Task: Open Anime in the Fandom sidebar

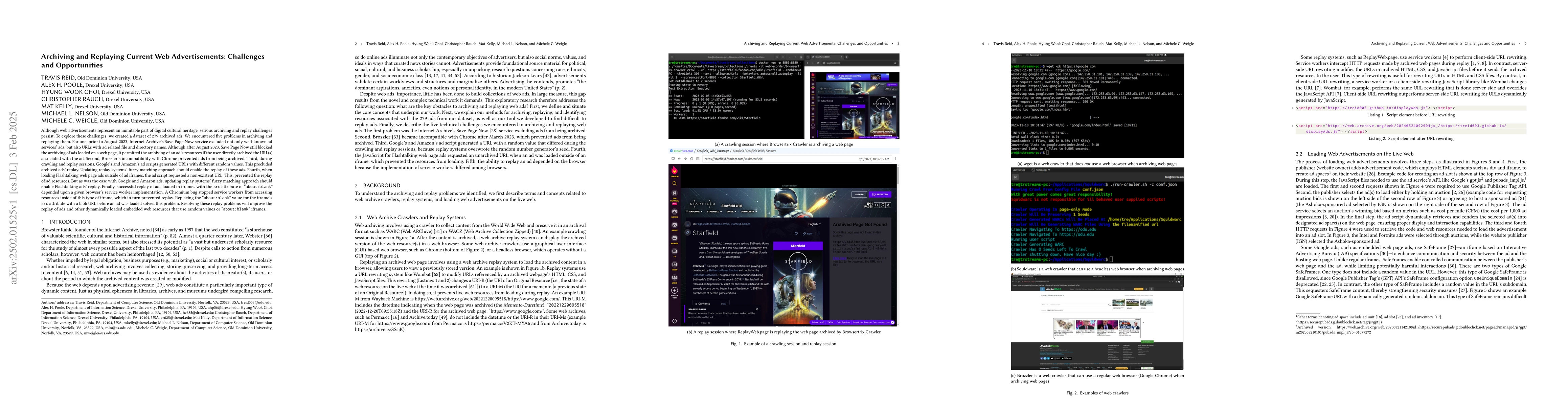Action: [675, 226]
